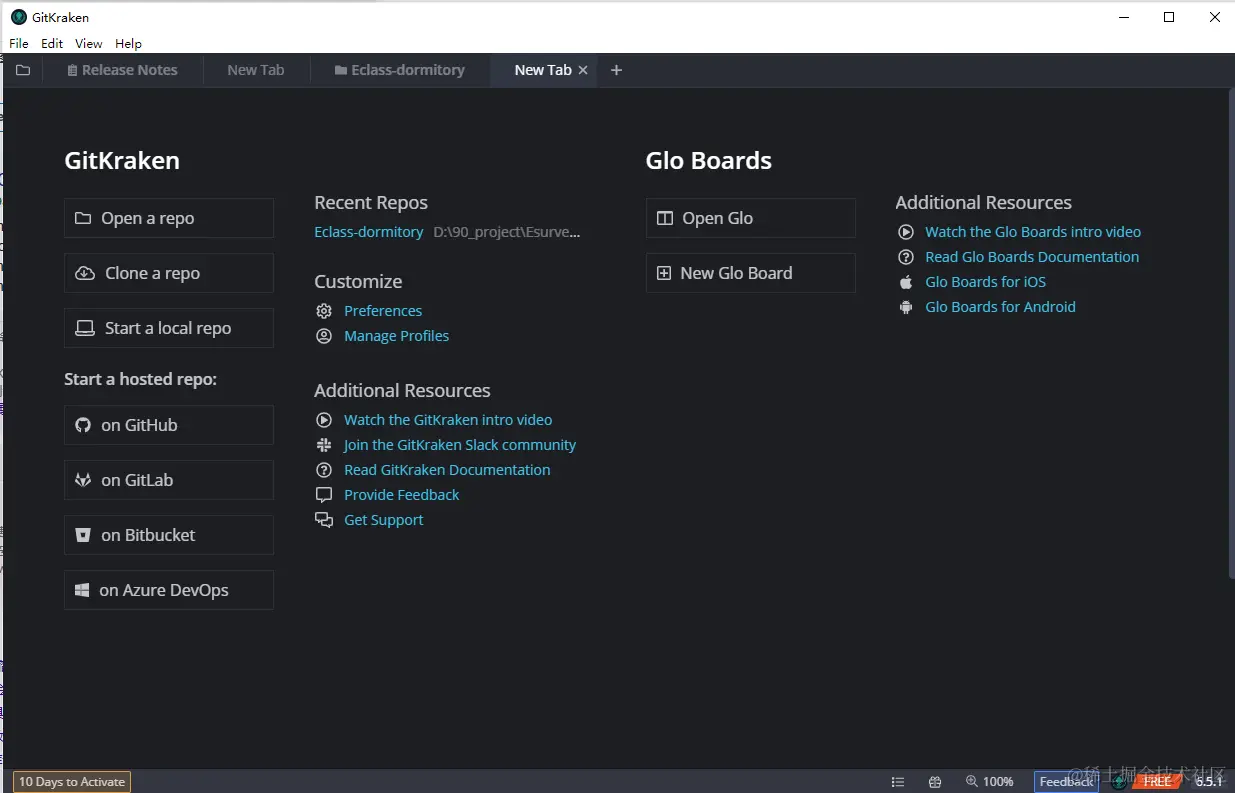1235x793 pixels.
Task: Click the GitKraken logo in status bar
Action: pos(1119,782)
